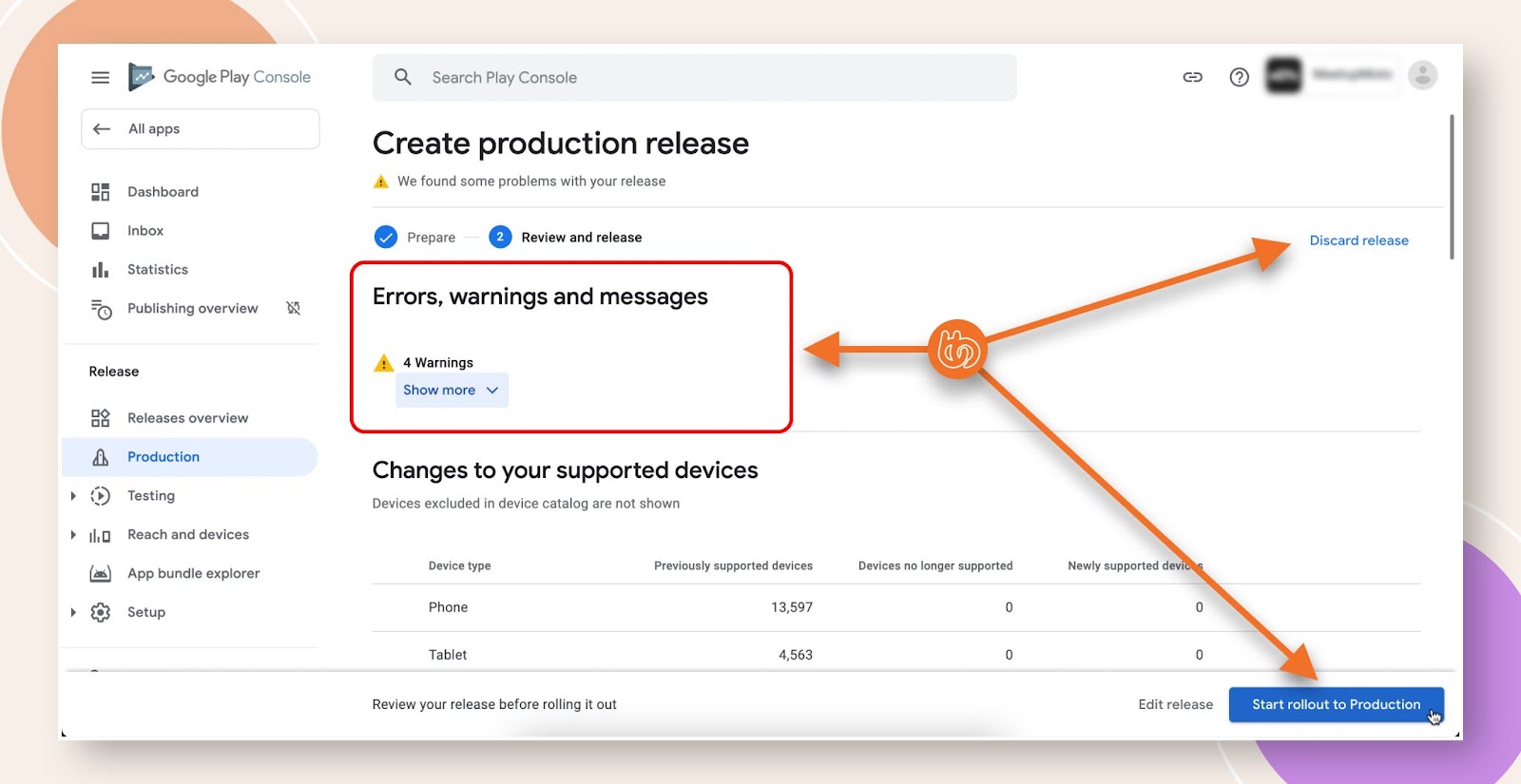Expand the Reach and devices arrow
The width and height of the screenshot is (1521, 784).
click(73, 535)
